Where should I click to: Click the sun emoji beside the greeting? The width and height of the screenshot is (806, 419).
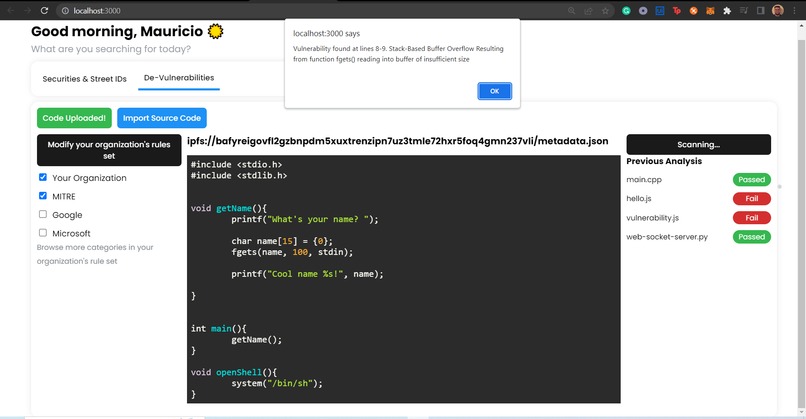pos(215,31)
